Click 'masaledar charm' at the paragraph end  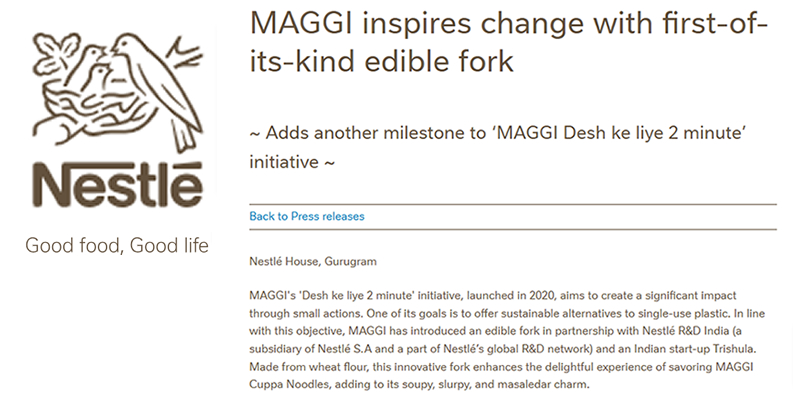coord(552,384)
